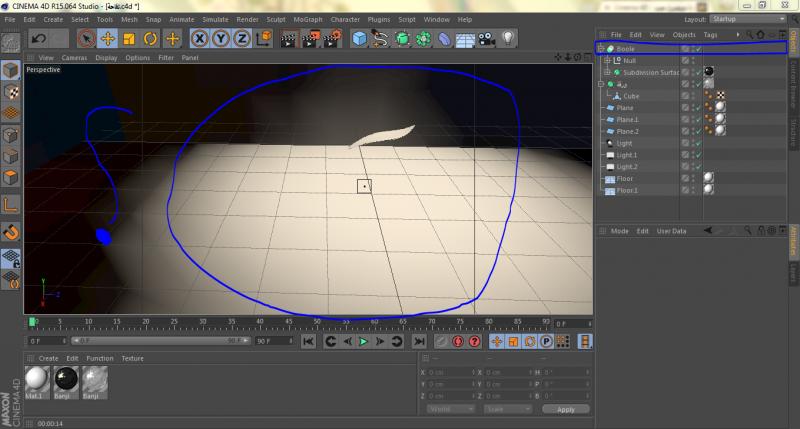Open the Tags menu in Object Manager
Viewport: 800px width, 429px height.
point(710,34)
